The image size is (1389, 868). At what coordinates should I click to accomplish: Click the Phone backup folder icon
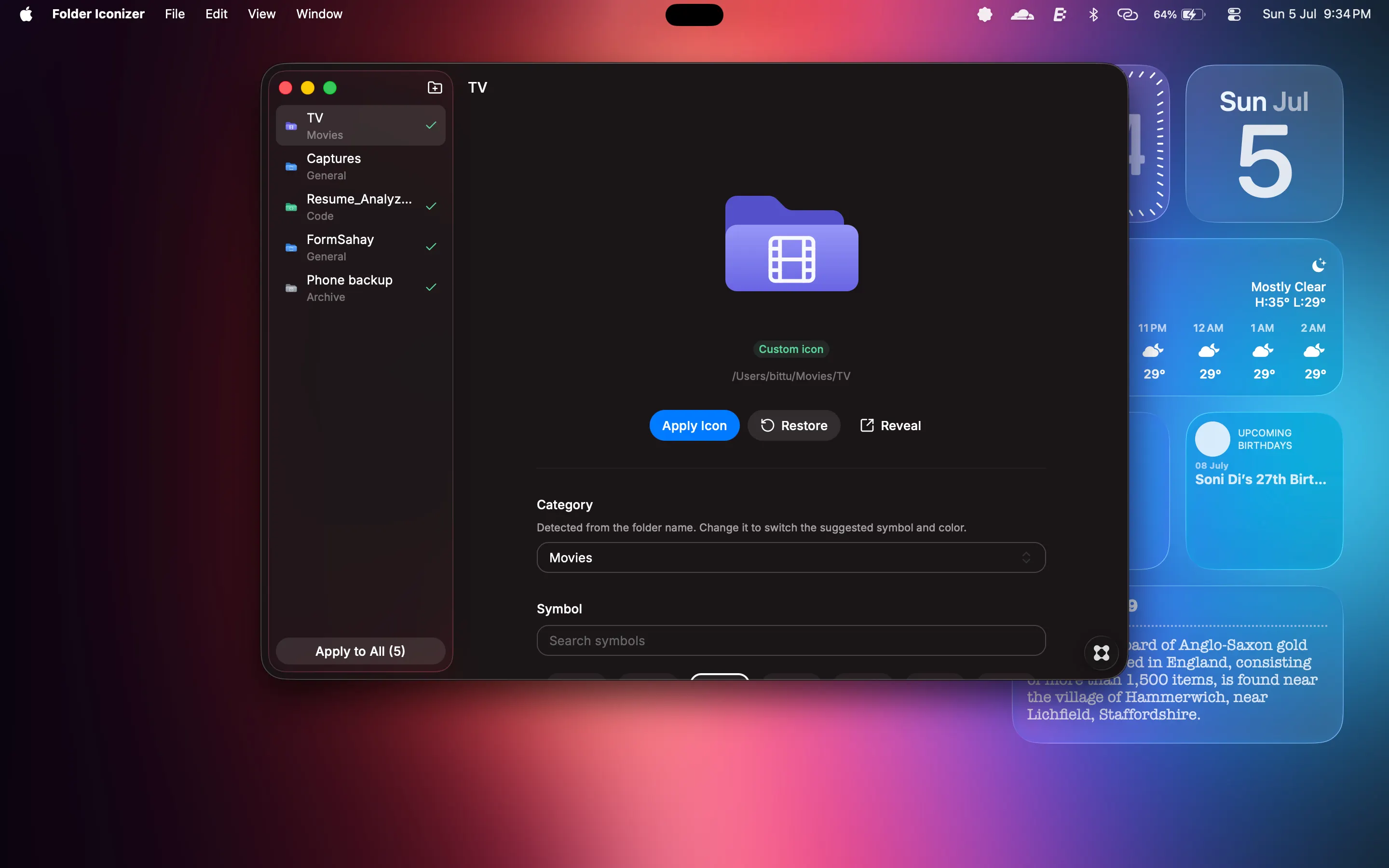pyautogui.click(x=291, y=287)
